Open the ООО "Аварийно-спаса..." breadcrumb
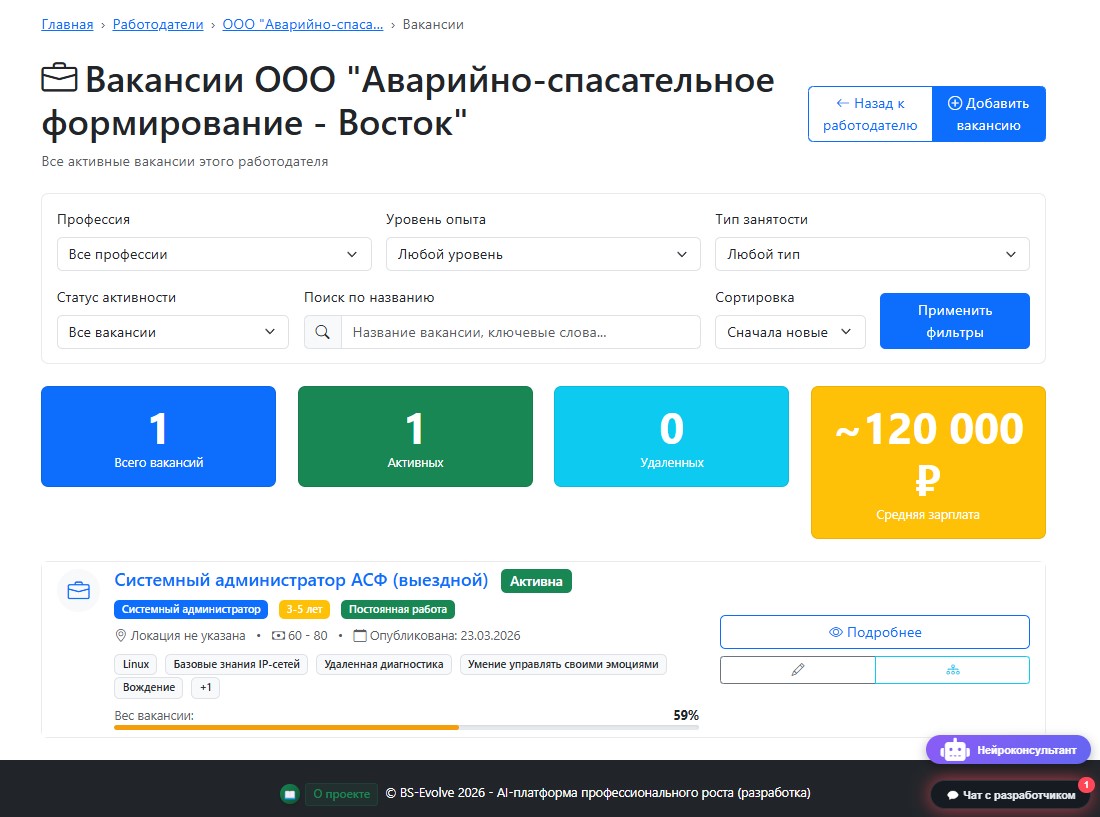Image resolution: width=1100 pixels, height=817 pixels. pyautogui.click(x=303, y=25)
